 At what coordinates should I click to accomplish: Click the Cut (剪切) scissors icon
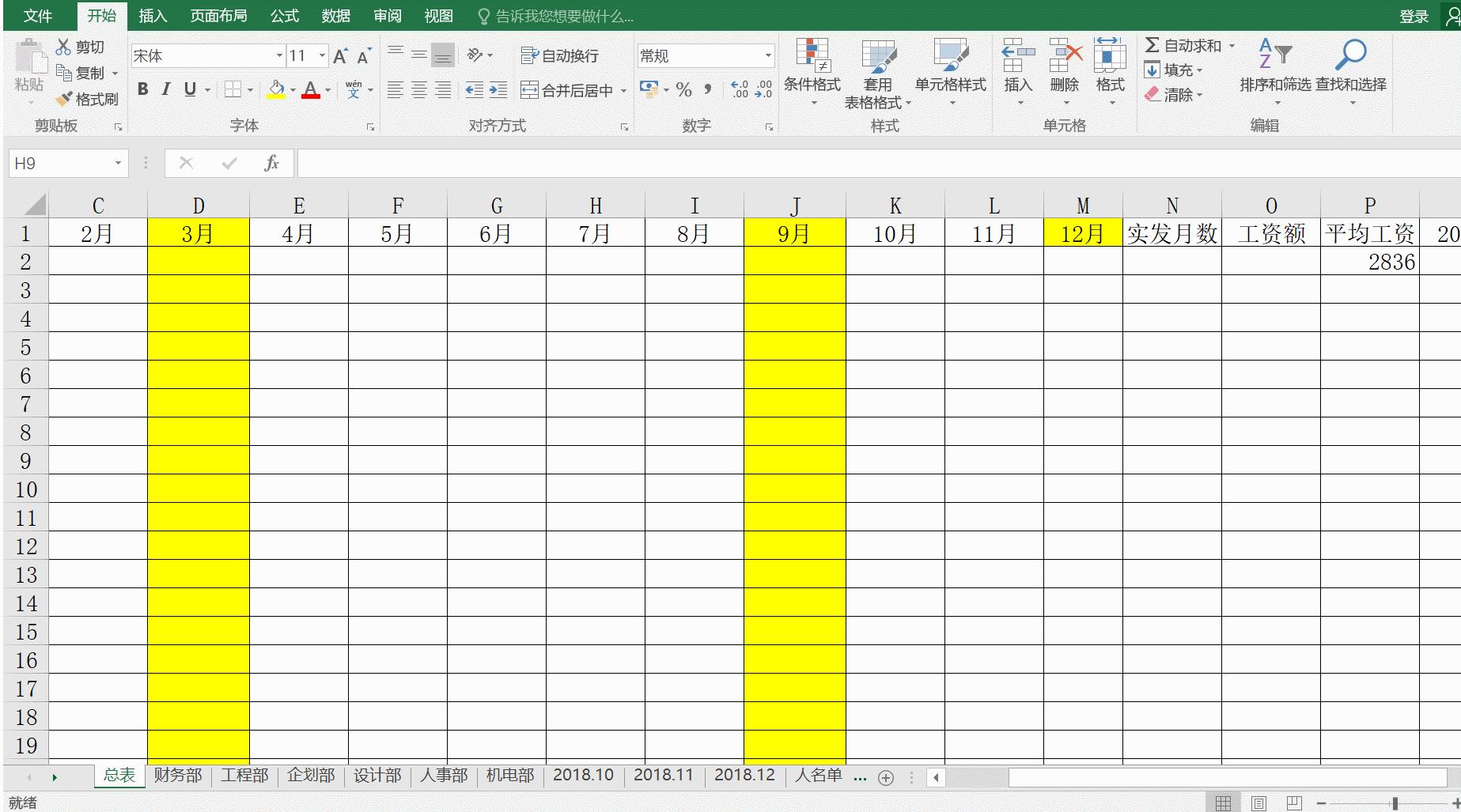pyautogui.click(x=63, y=47)
